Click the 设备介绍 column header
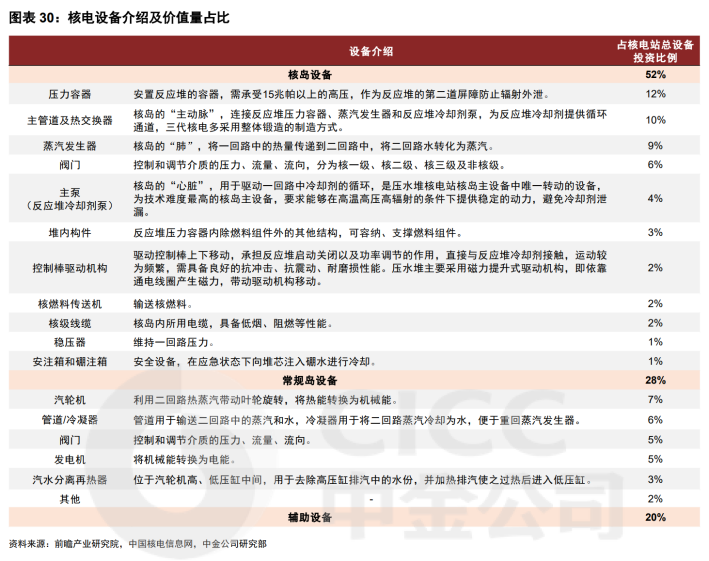Viewport: 709px width, 561px height. (371, 52)
